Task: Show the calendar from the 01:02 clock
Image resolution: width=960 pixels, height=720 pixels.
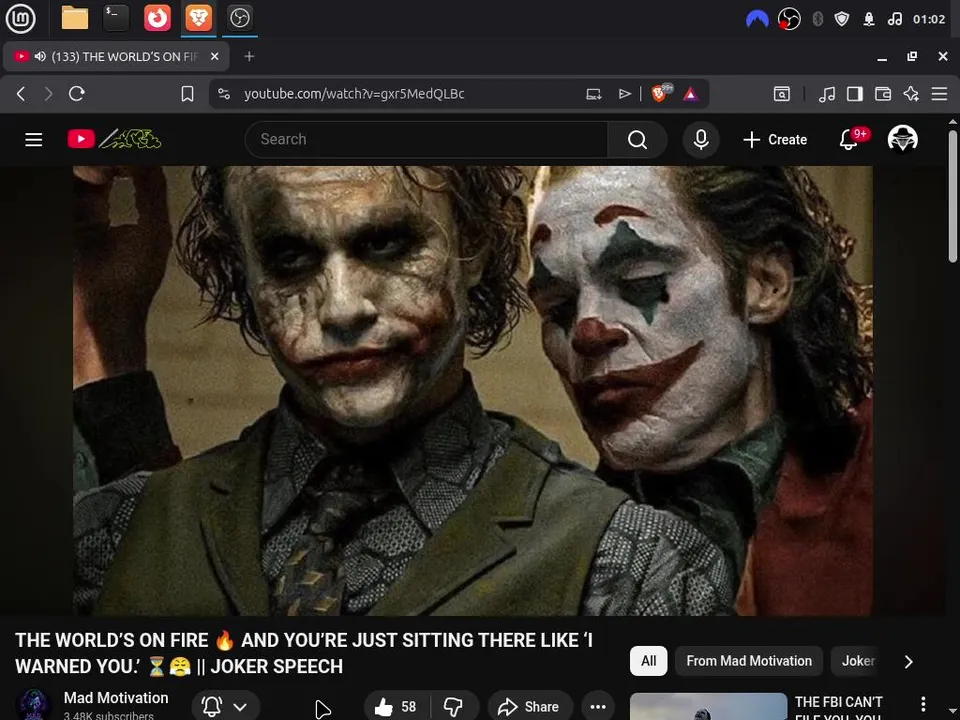Action: point(929,19)
